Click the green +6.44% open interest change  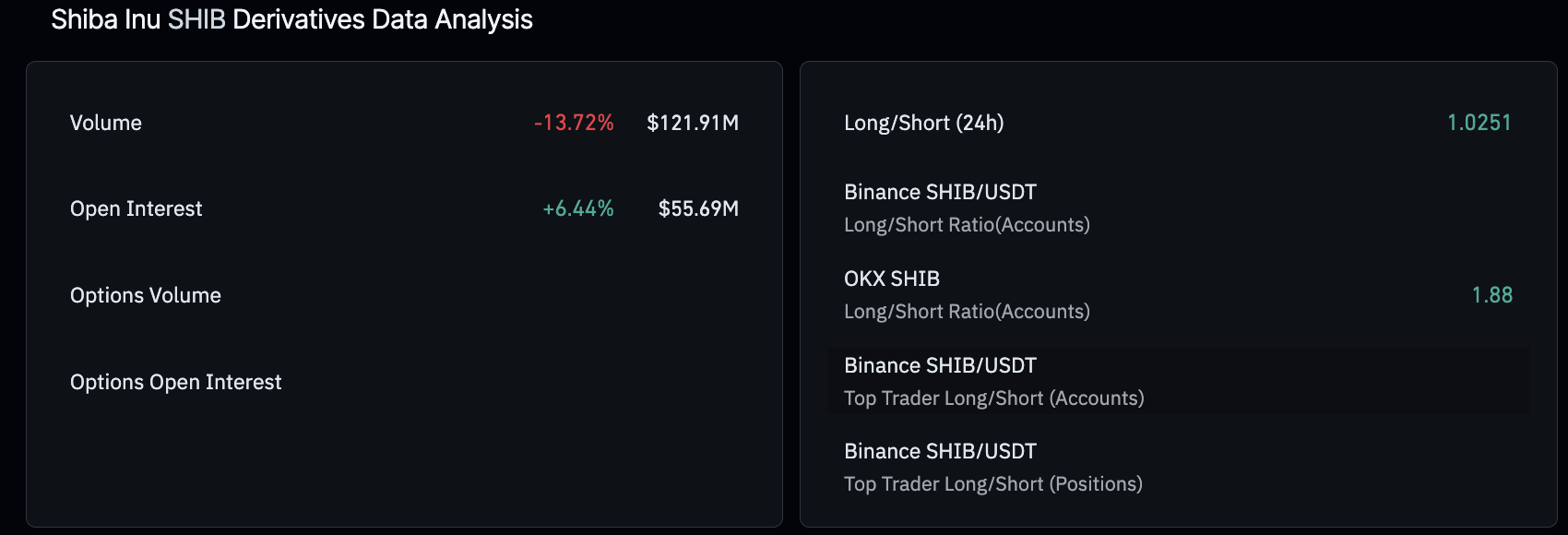click(x=578, y=208)
